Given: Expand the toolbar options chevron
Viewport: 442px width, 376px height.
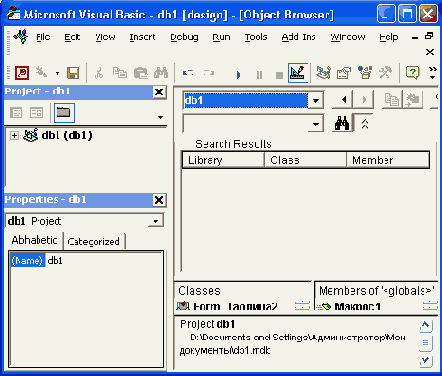Looking at the screenshot, I should (433, 73).
